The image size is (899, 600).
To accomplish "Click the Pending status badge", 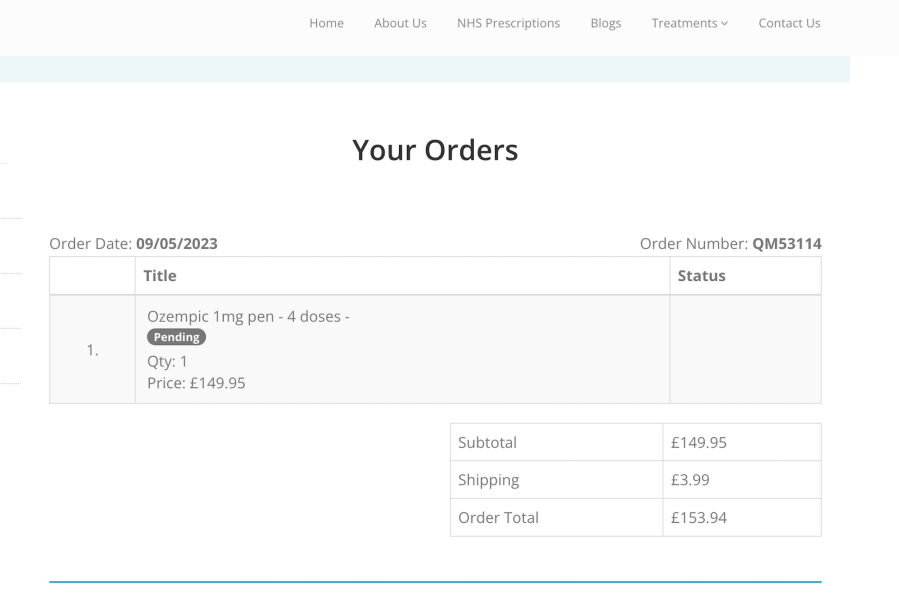I will [177, 337].
